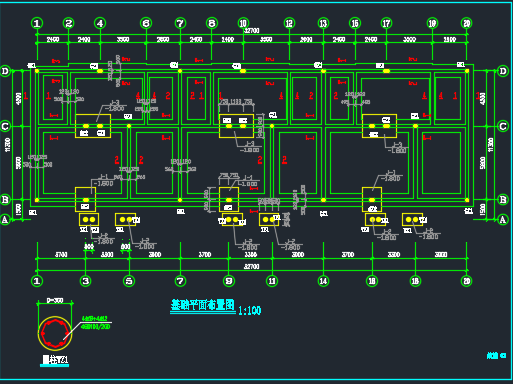Select axis bubble 15
The width and height of the screenshot is (513, 384).
[355, 23]
